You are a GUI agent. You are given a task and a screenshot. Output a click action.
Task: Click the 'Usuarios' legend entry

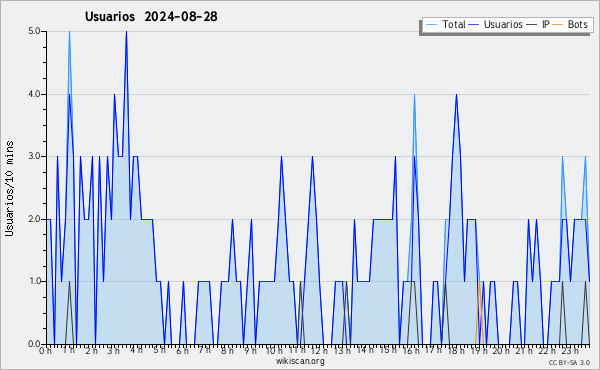(503, 24)
